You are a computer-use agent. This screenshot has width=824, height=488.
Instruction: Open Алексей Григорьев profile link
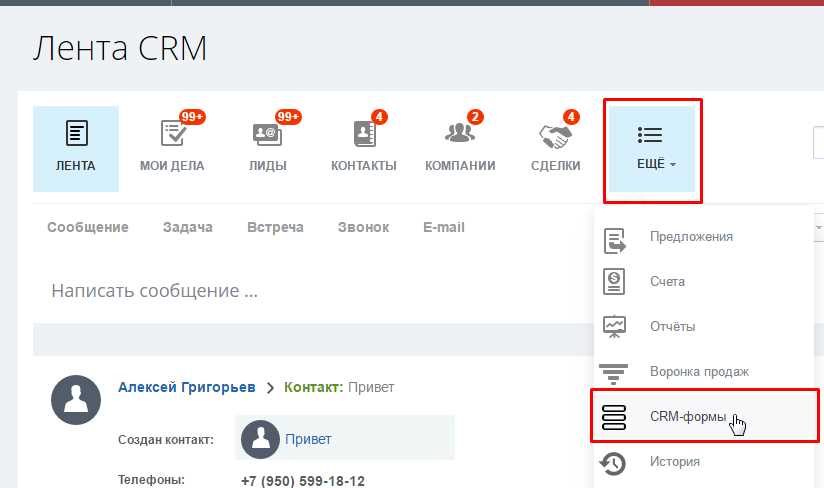pos(187,387)
